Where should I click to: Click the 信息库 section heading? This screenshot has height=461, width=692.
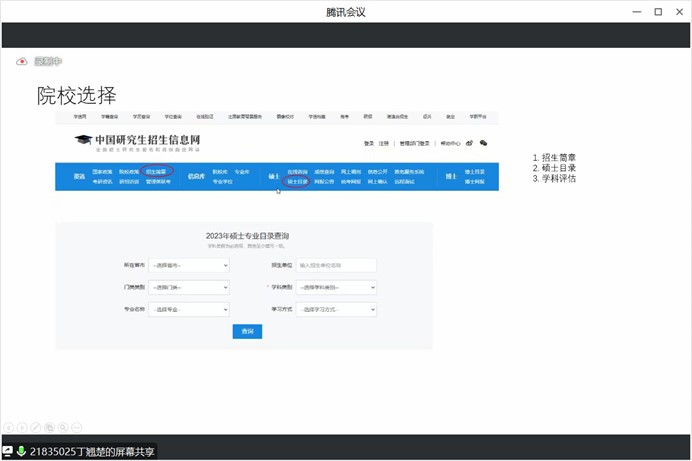(196, 176)
